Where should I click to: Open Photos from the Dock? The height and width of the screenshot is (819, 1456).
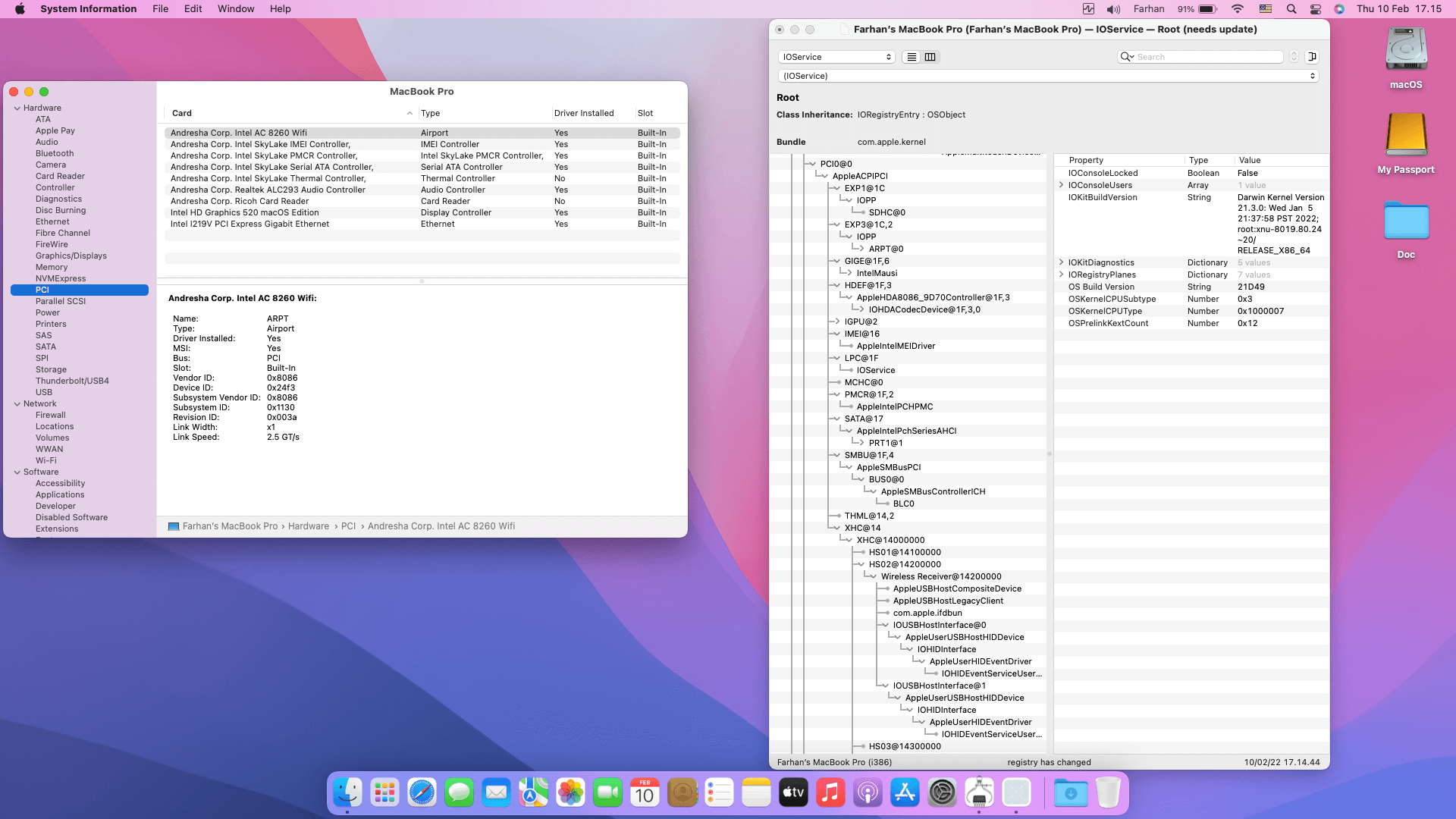tap(570, 793)
